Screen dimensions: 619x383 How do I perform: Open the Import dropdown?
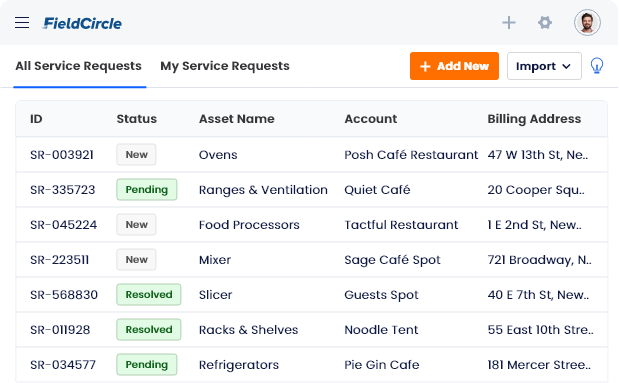(544, 66)
